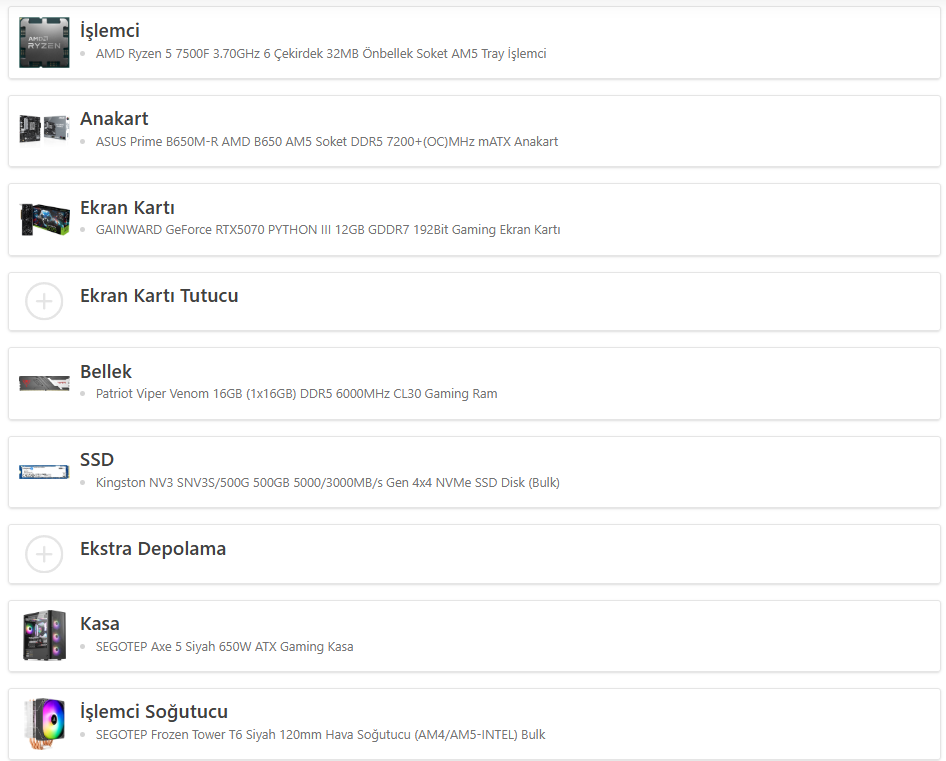Open the Anakart category heading
This screenshot has height=761, width=946.
[x=114, y=118]
